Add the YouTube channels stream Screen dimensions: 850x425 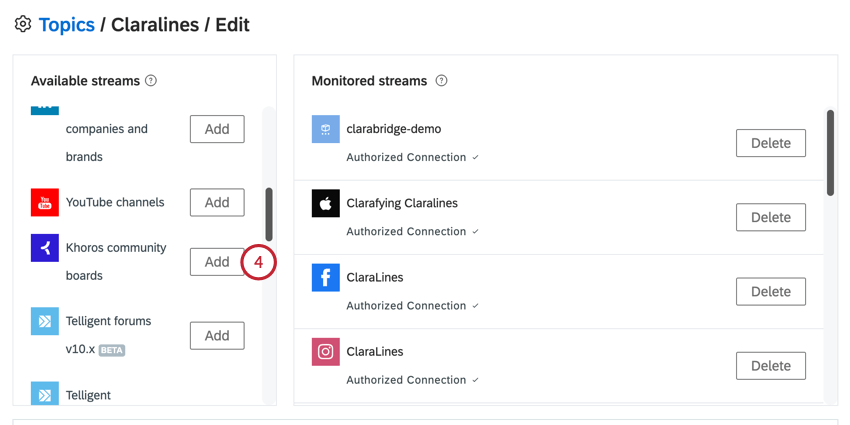coord(217,202)
